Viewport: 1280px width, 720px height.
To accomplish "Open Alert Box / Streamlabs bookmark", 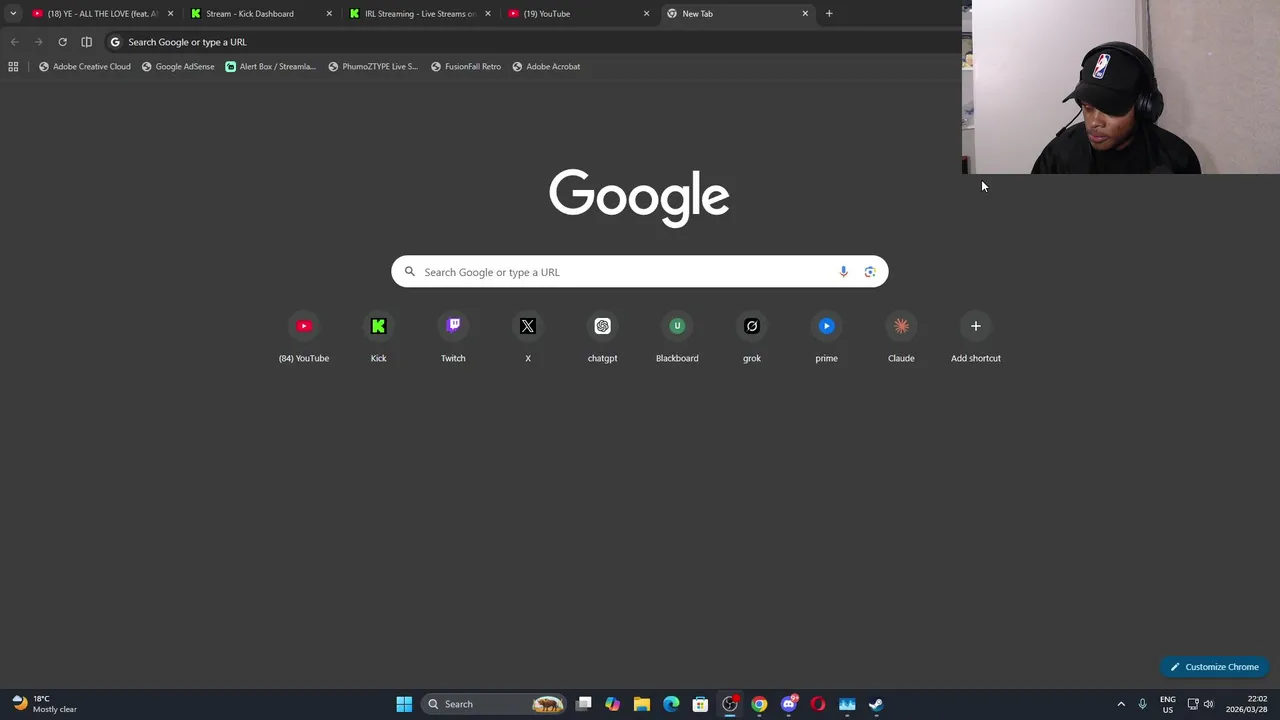I will point(271,67).
